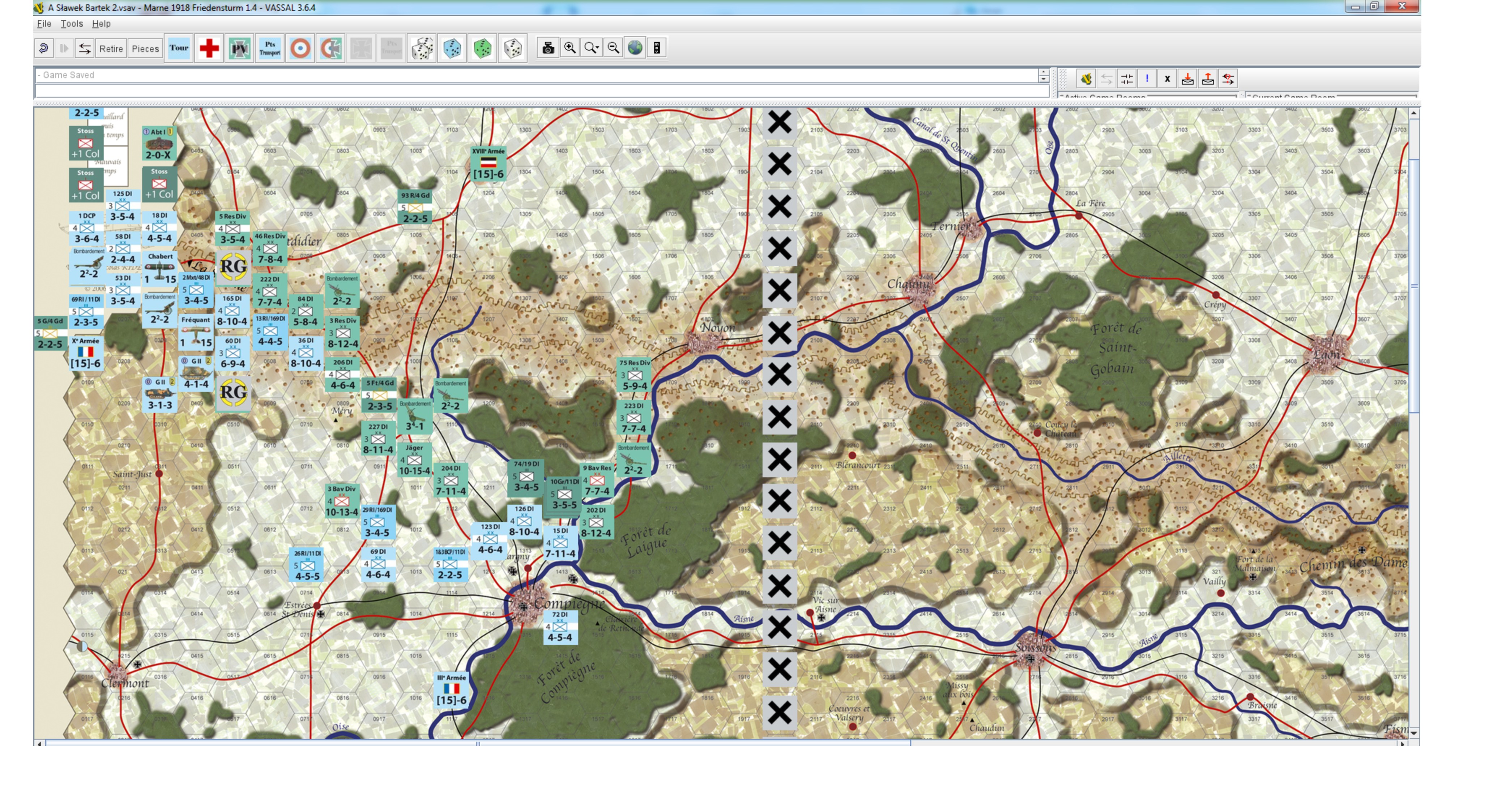1489x812 pixels.
Task: Open the PV victory points chart
Action: [x=239, y=48]
